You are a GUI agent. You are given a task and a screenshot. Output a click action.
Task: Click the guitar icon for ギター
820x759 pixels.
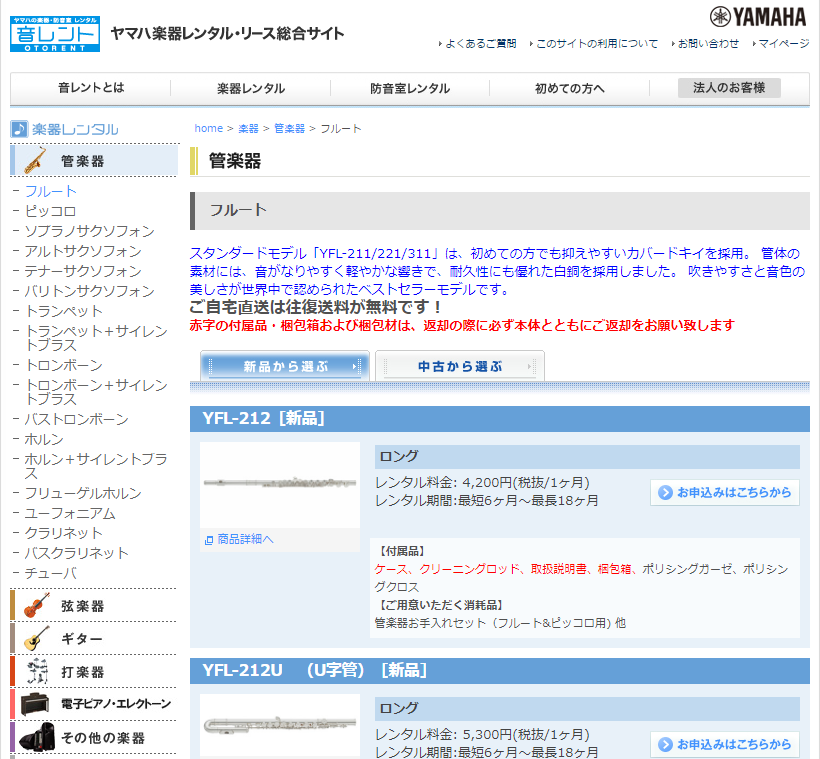[37, 639]
